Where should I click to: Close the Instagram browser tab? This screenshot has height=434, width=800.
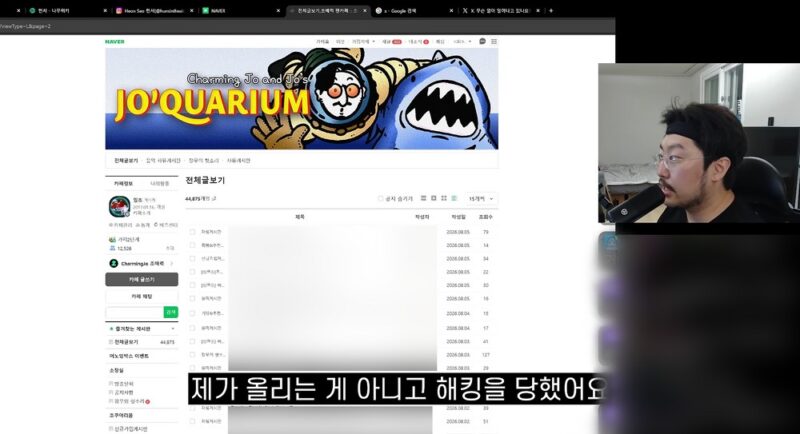pos(192,11)
